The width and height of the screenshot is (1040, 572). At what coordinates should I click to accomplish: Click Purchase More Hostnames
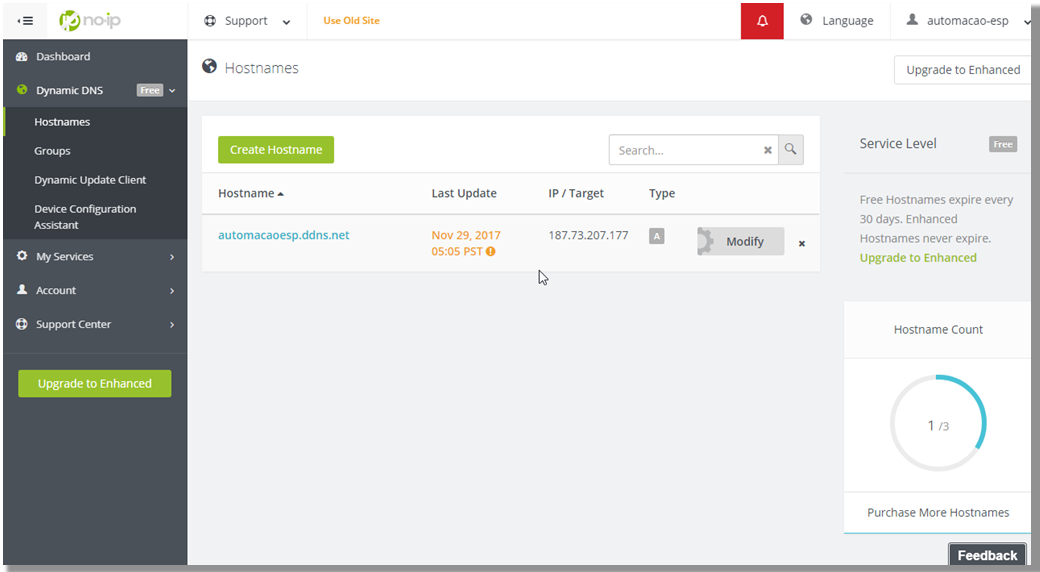[938, 512]
